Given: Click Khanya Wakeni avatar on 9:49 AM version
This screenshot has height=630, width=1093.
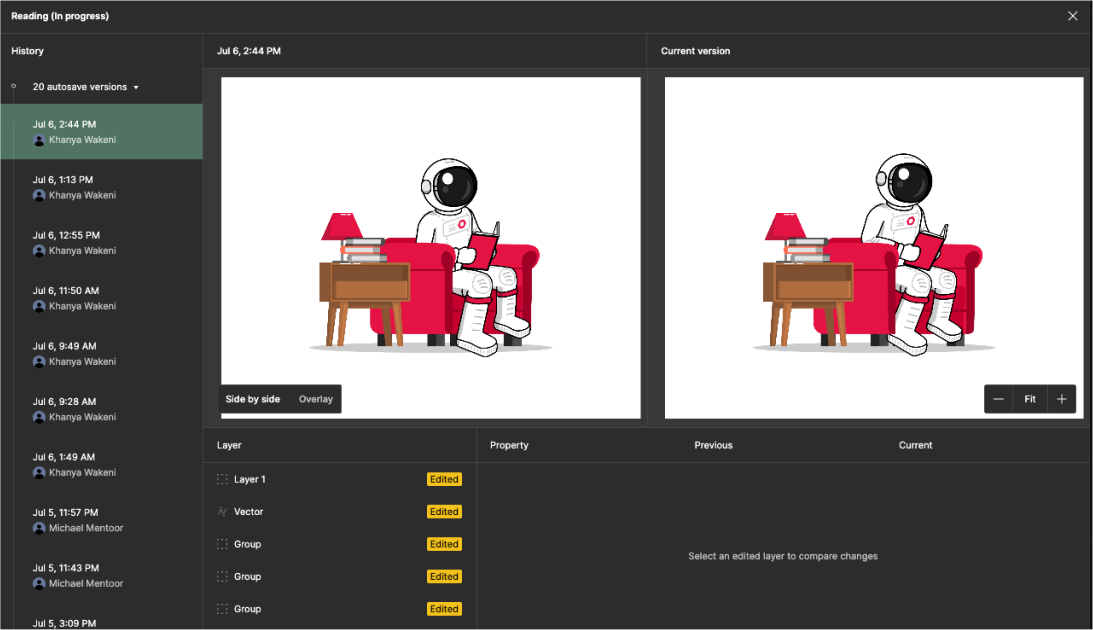Looking at the screenshot, I should pos(39,362).
